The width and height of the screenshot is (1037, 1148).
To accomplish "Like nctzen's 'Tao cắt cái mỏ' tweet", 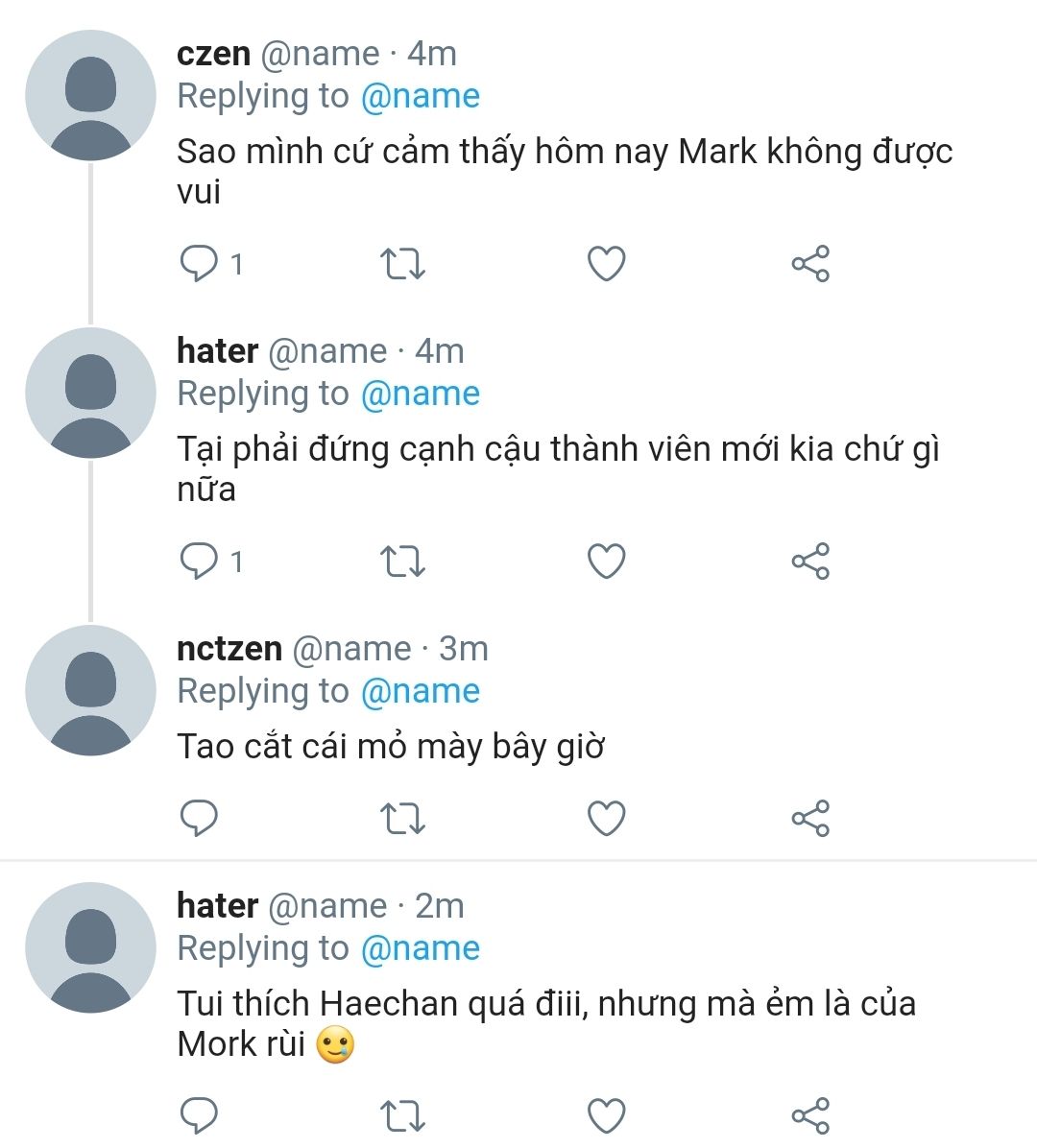I will 606,818.
